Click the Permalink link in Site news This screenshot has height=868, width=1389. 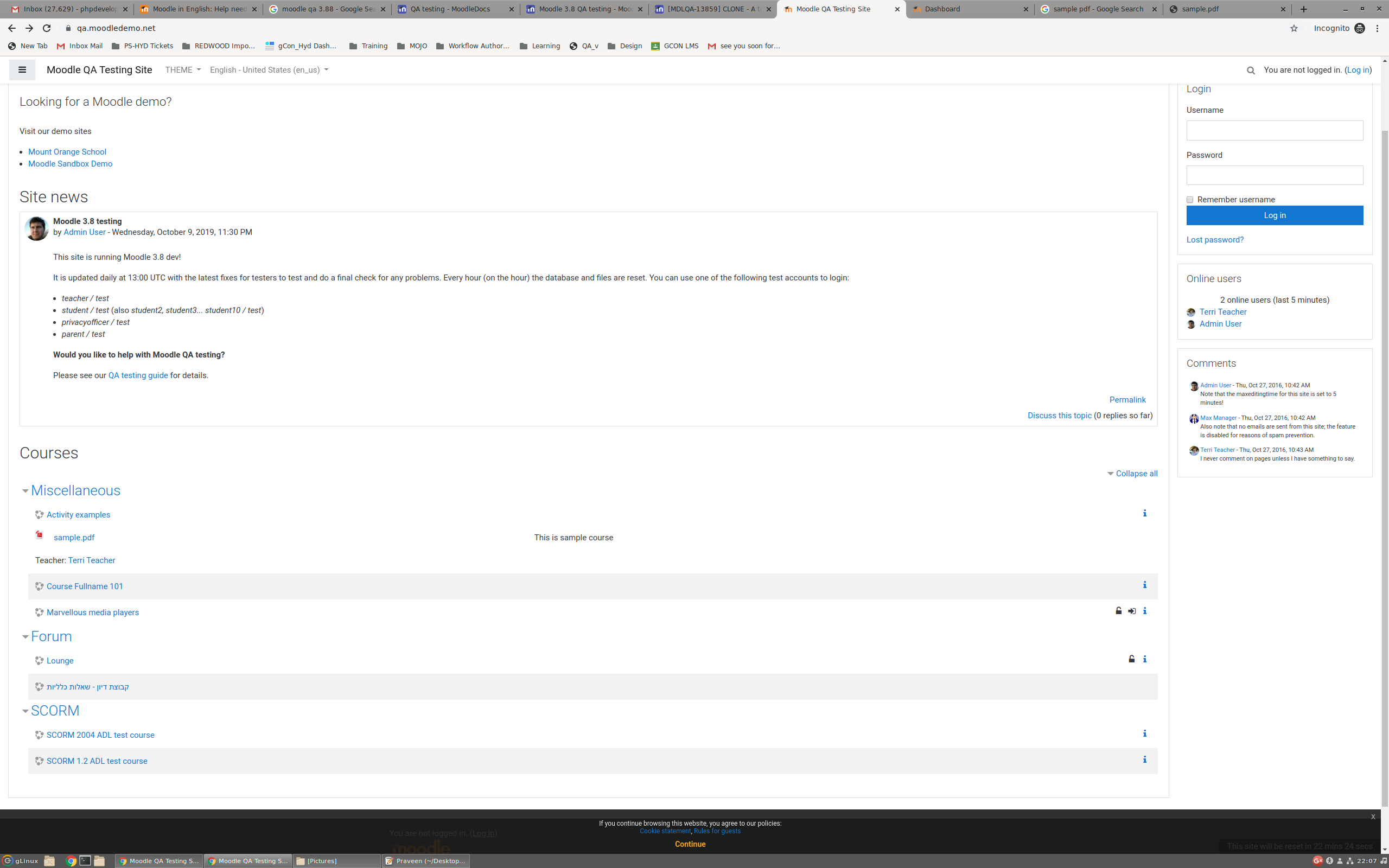click(1127, 400)
